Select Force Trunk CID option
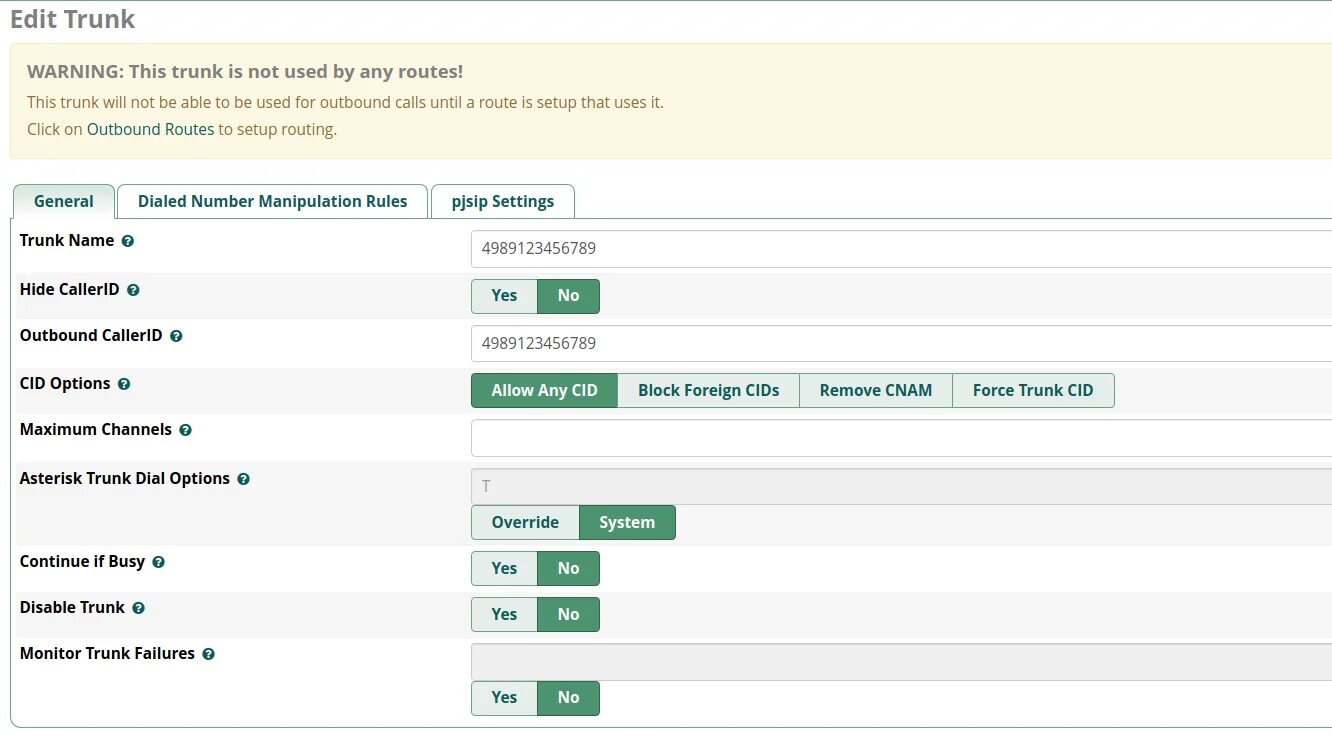Screen dimensions: 1332x748 coord(1032,391)
